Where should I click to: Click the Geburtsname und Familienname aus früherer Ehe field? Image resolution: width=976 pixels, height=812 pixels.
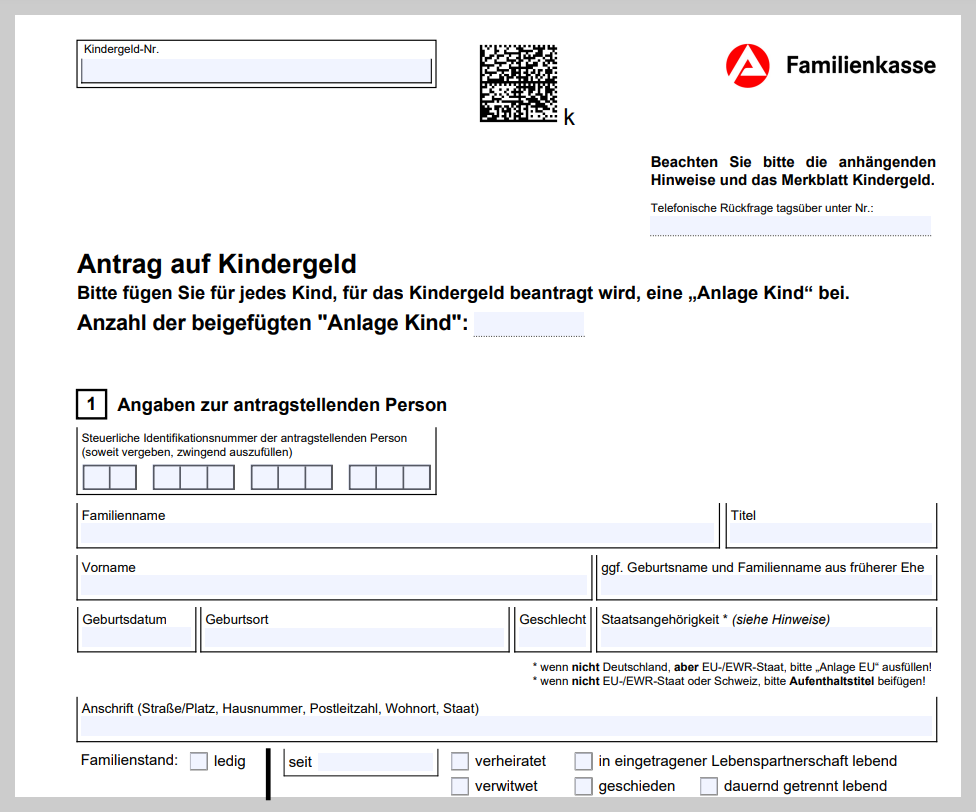[766, 586]
